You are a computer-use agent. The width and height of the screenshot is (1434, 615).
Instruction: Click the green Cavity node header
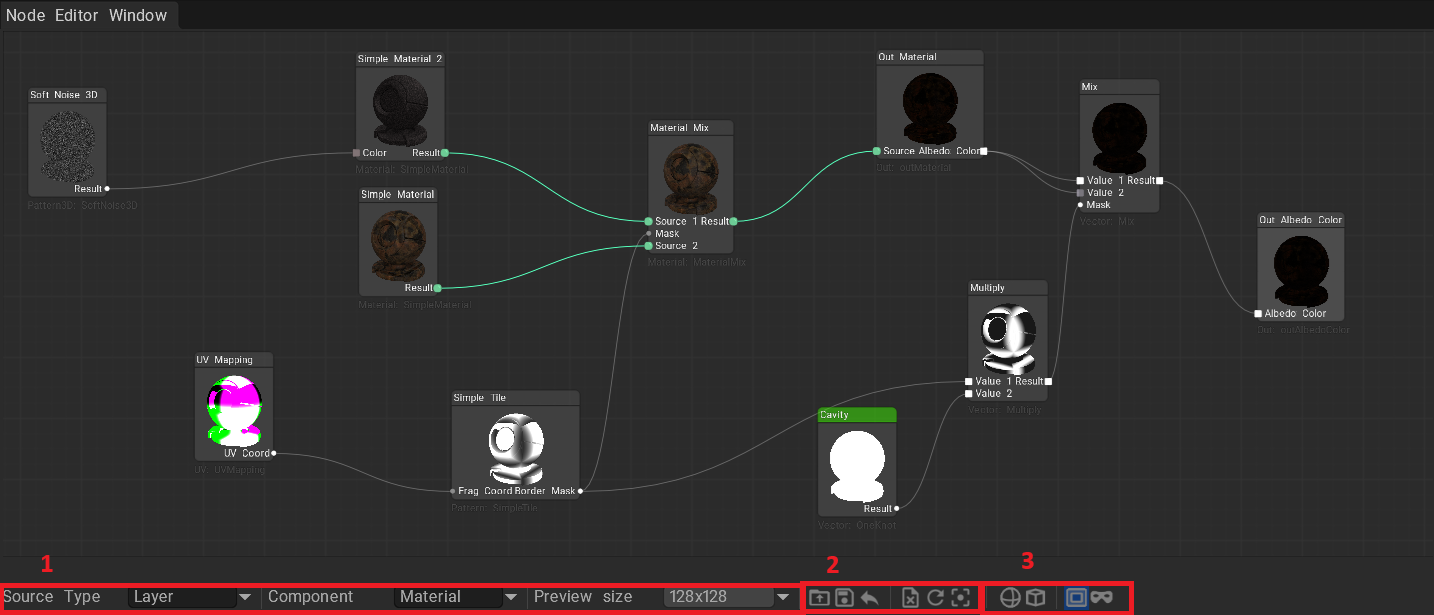click(857, 415)
